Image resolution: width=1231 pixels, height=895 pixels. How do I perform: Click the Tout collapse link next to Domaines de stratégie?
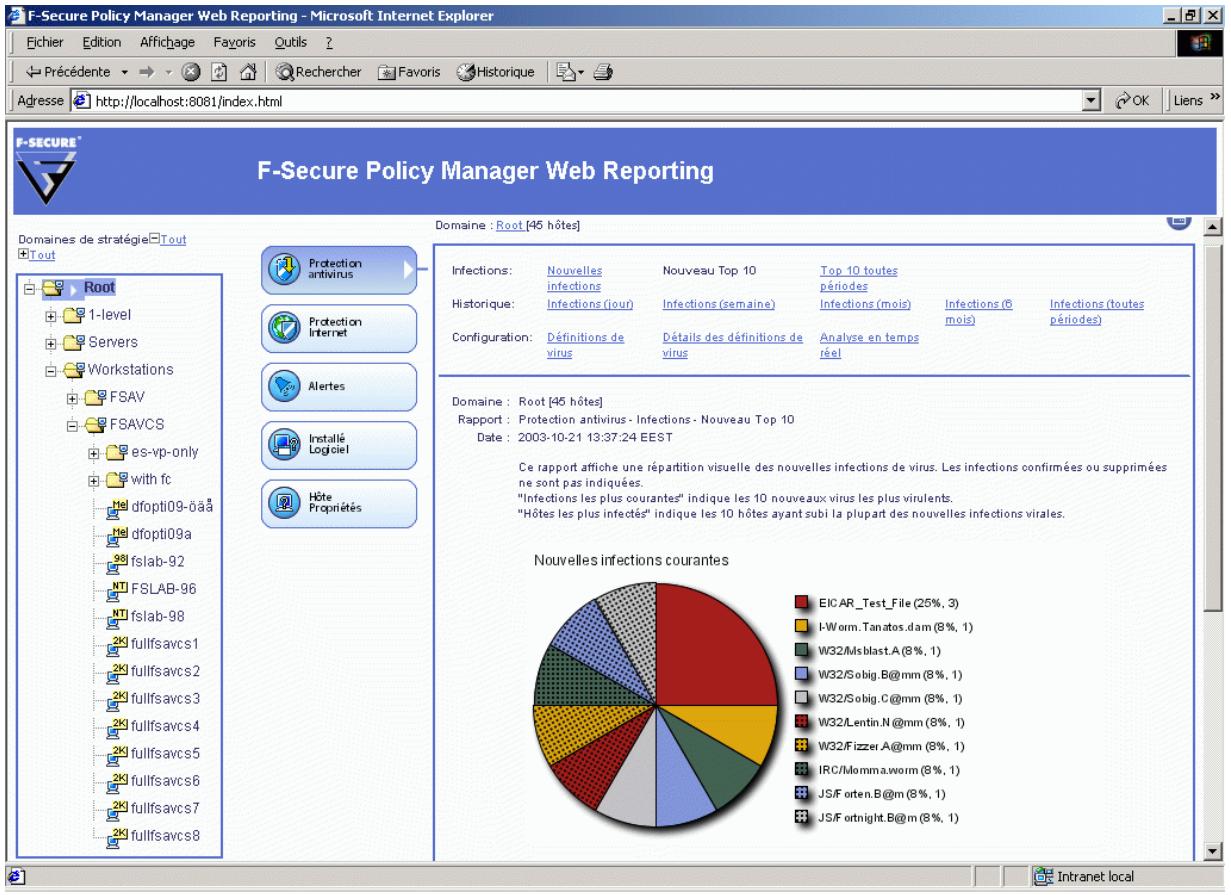click(172, 239)
